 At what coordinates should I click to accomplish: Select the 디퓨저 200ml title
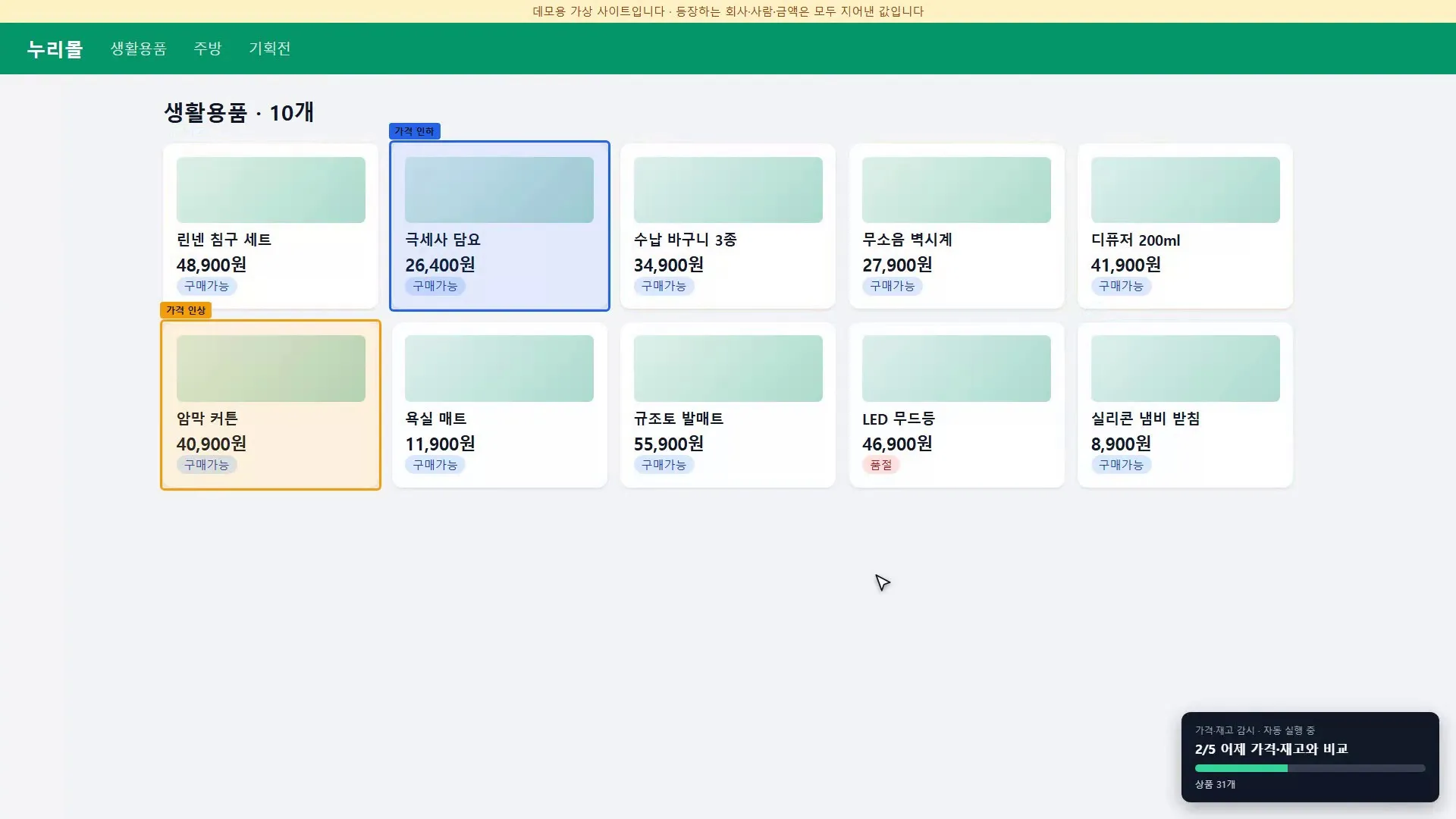click(1135, 240)
